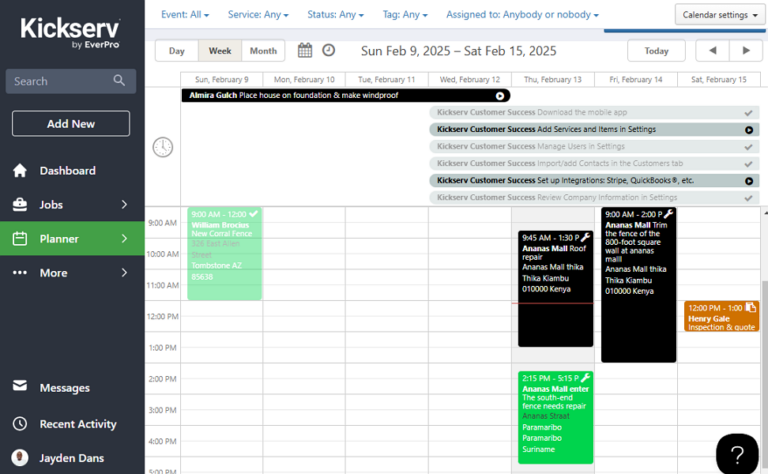Open the Dashboard home icon

pyautogui.click(x=20, y=170)
